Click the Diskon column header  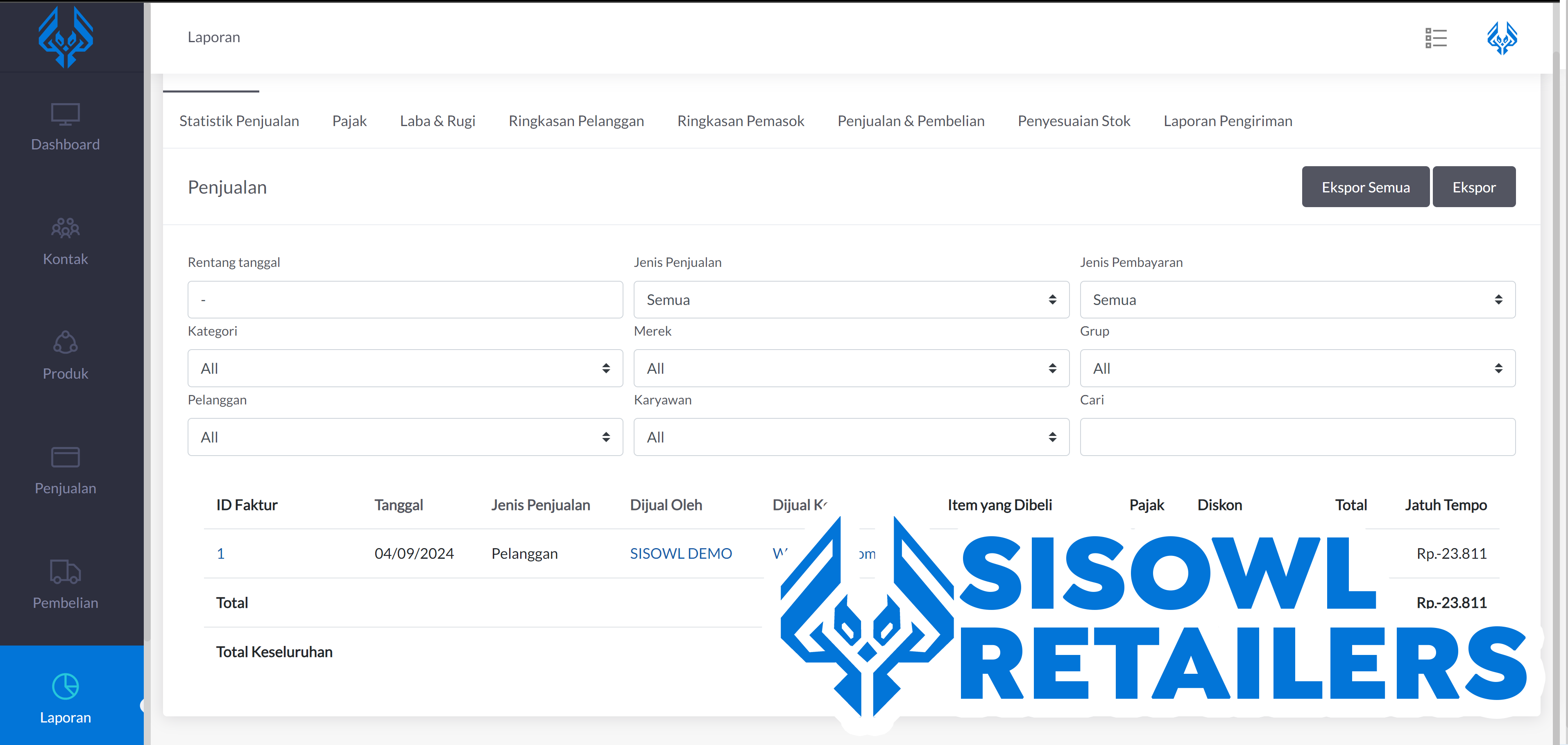[x=1220, y=505]
